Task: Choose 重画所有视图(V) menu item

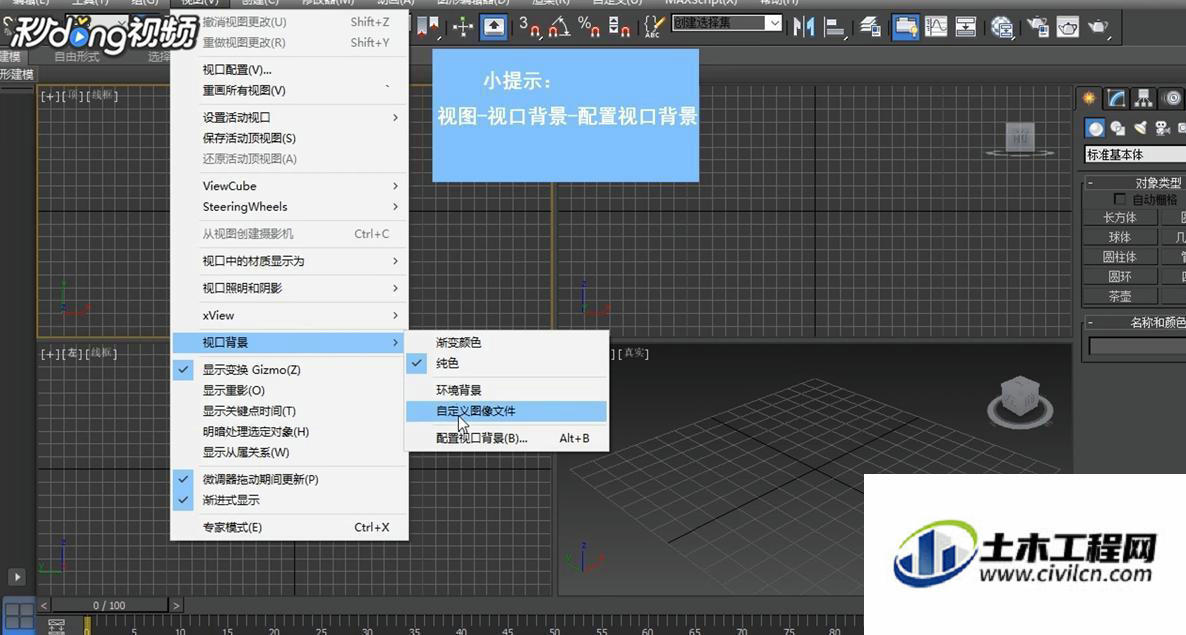Action: click(290, 90)
